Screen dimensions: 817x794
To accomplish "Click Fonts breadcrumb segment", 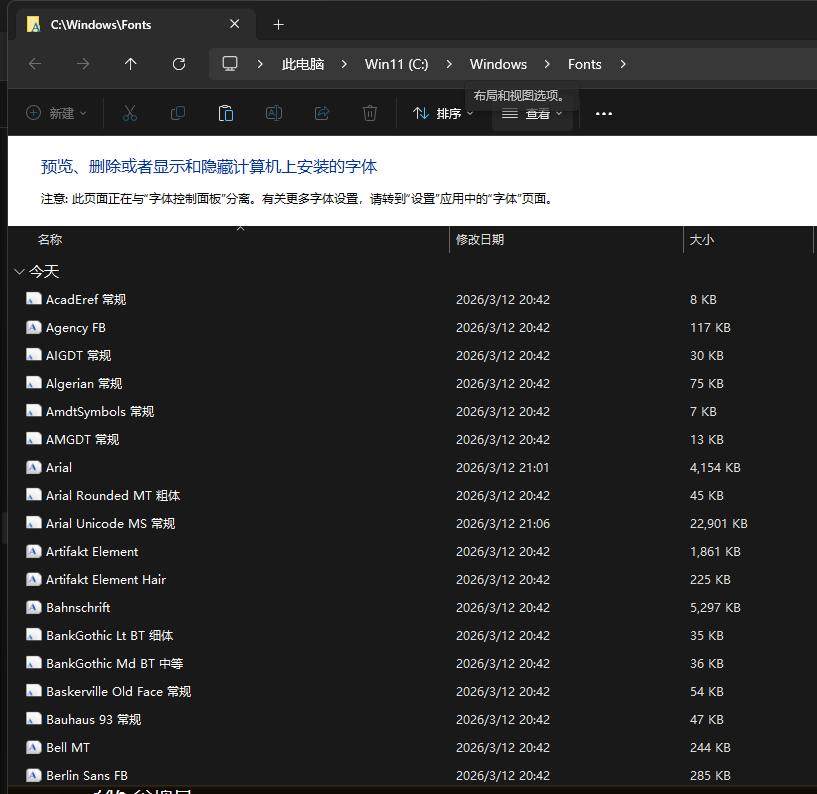I will [x=585, y=64].
